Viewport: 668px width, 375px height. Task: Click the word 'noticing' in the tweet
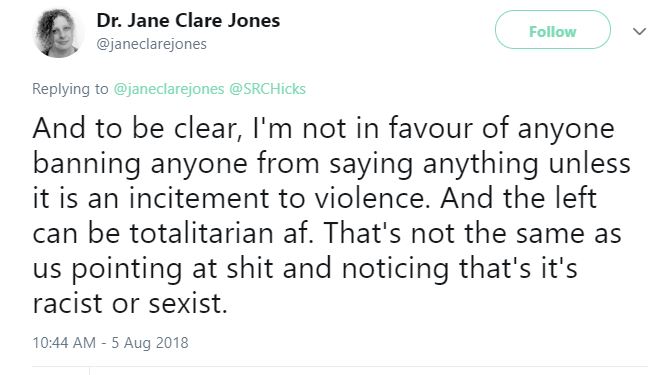click(x=395, y=269)
